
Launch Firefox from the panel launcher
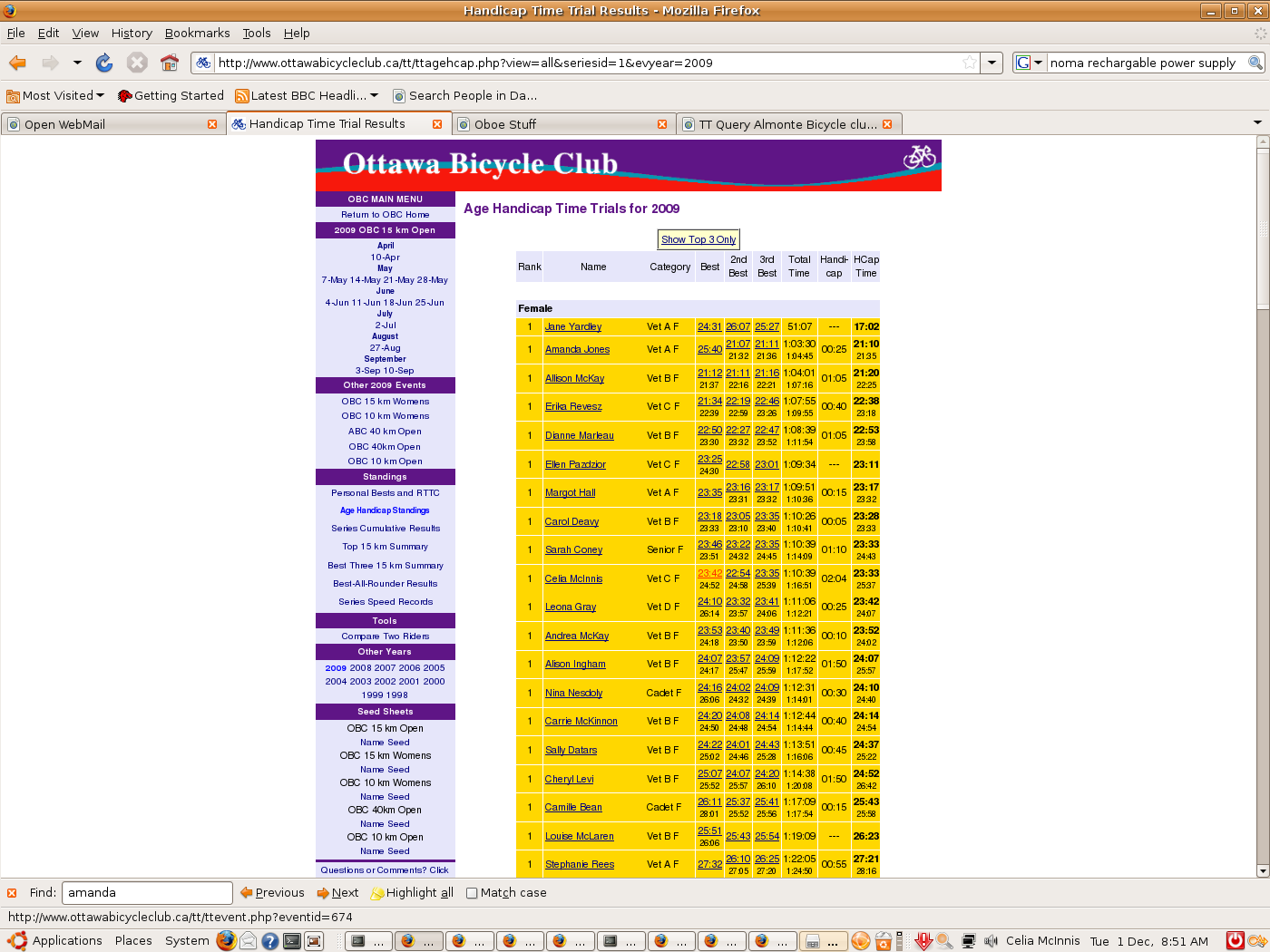pos(226,941)
